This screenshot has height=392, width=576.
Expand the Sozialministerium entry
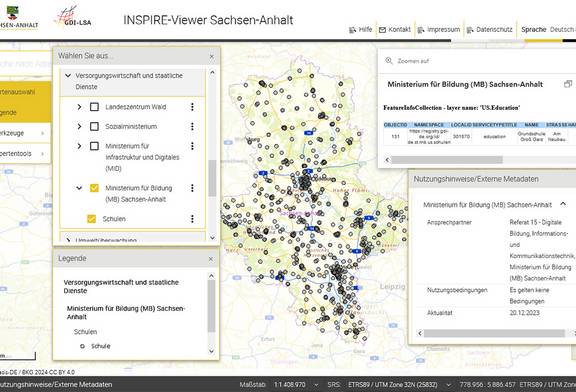79,126
